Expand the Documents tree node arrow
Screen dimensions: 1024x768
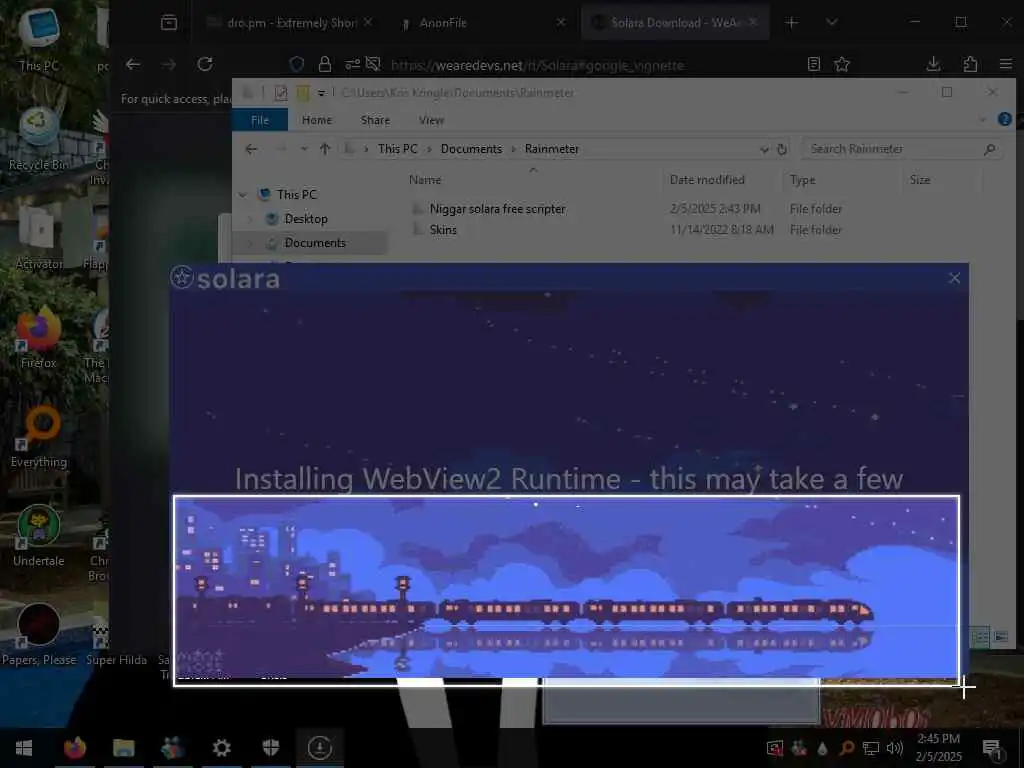[251, 243]
